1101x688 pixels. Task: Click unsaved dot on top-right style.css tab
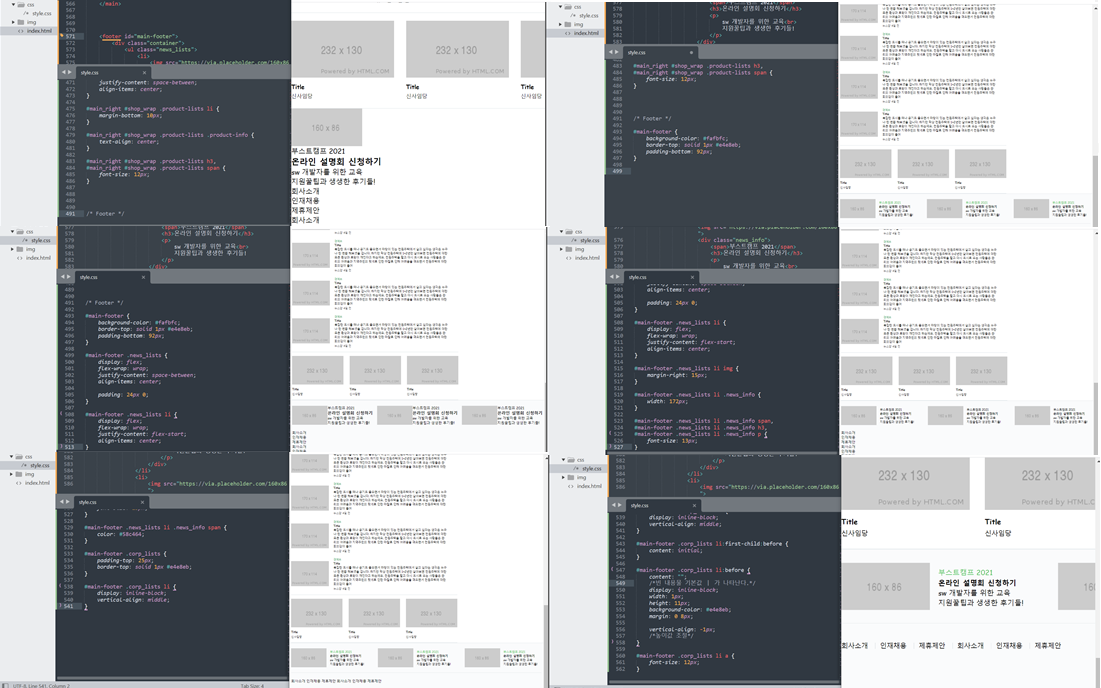[692, 52]
